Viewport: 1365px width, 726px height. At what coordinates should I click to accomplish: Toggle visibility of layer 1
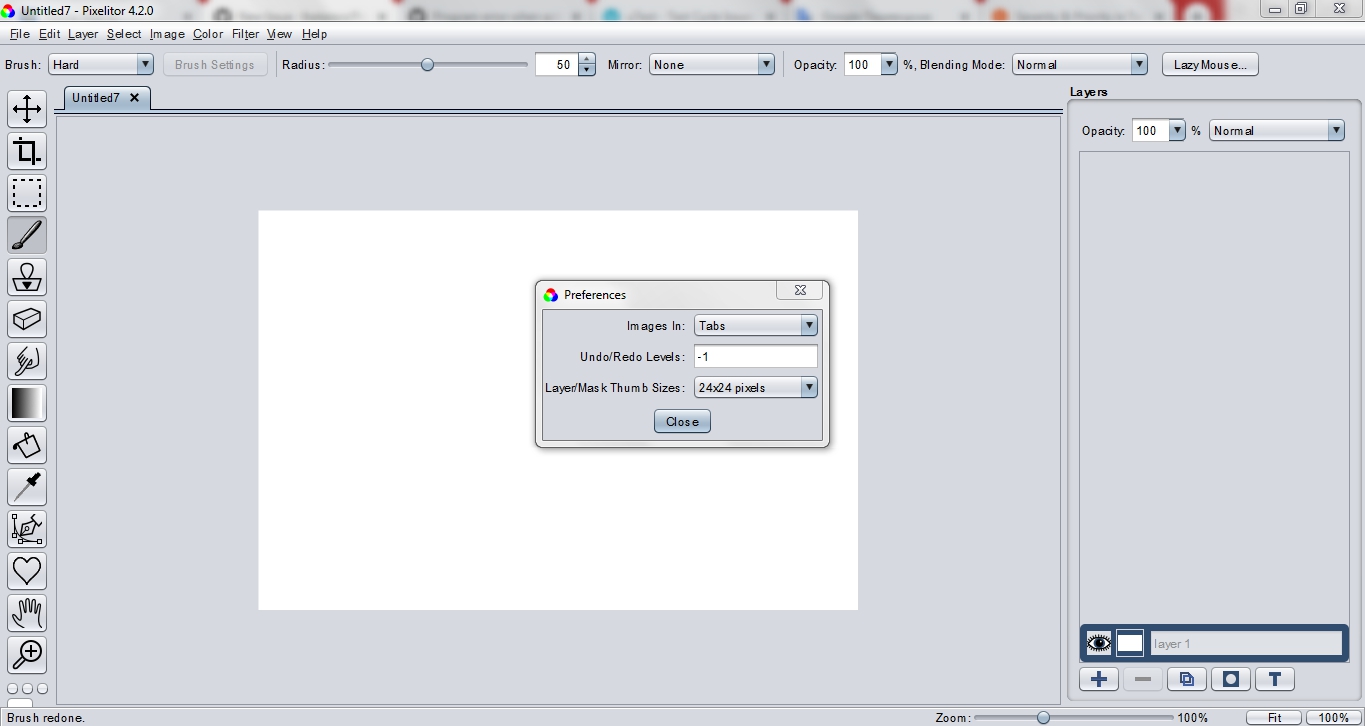tap(1099, 643)
